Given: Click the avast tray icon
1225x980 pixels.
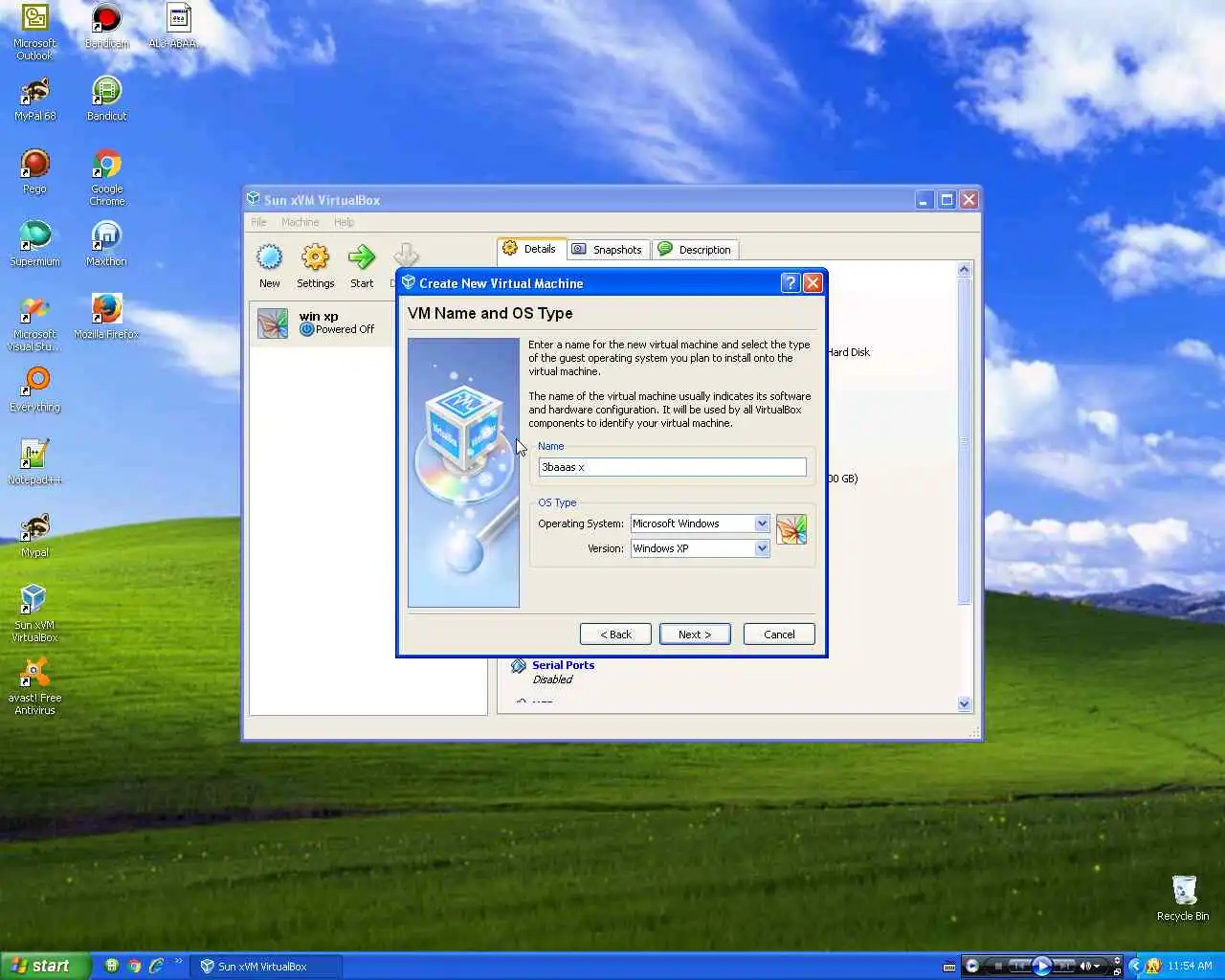Looking at the screenshot, I should coord(1152,966).
